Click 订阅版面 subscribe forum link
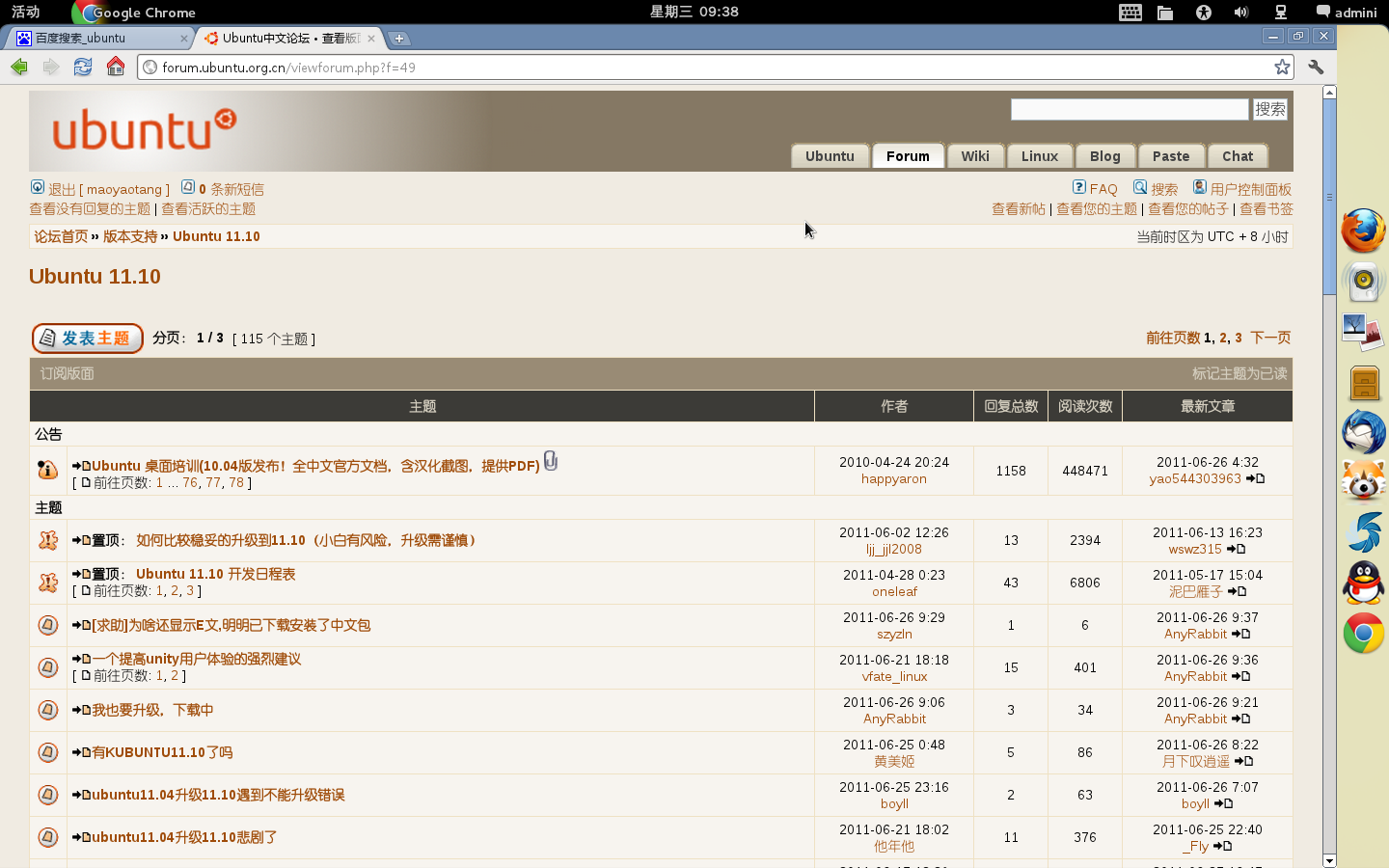This screenshot has height=868, width=1389. (x=67, y=373)
